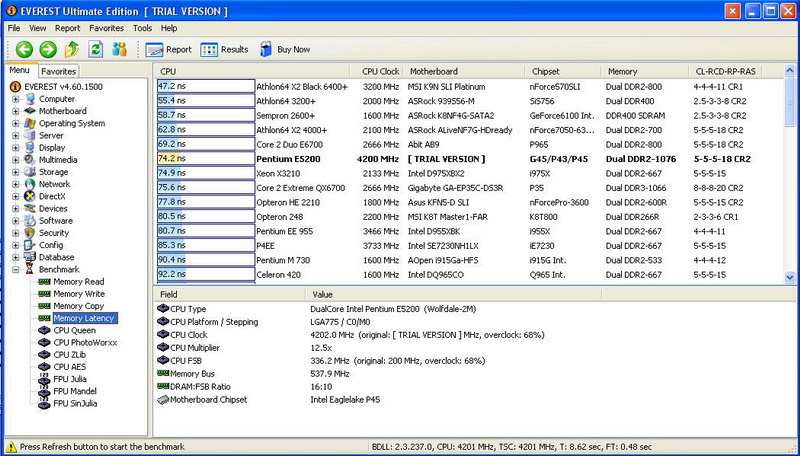Collapse the Benchmark tree node
This screenshot has width=800, height=456.
coord(16,269)
